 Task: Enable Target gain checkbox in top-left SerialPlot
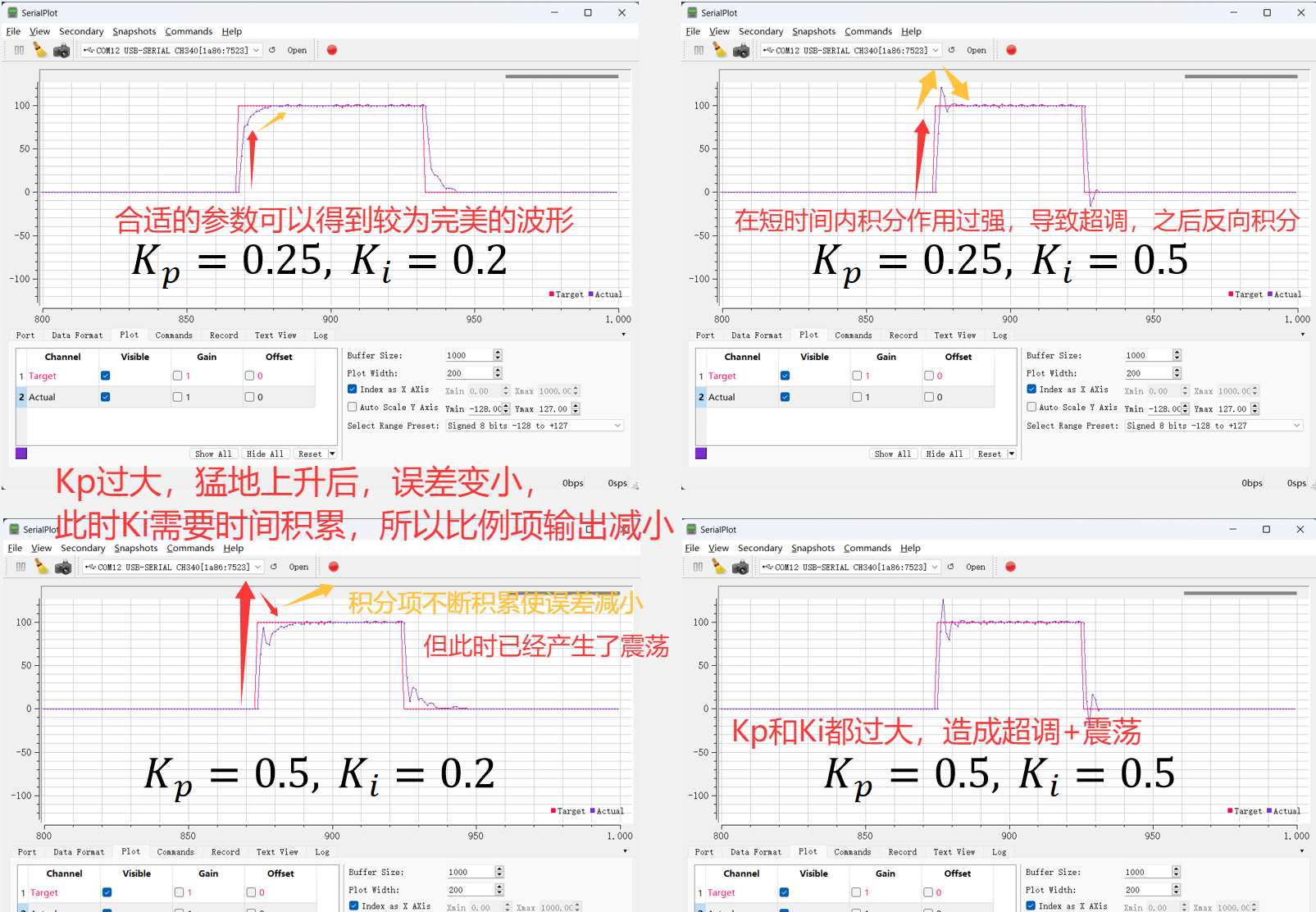tap(178, 376)
